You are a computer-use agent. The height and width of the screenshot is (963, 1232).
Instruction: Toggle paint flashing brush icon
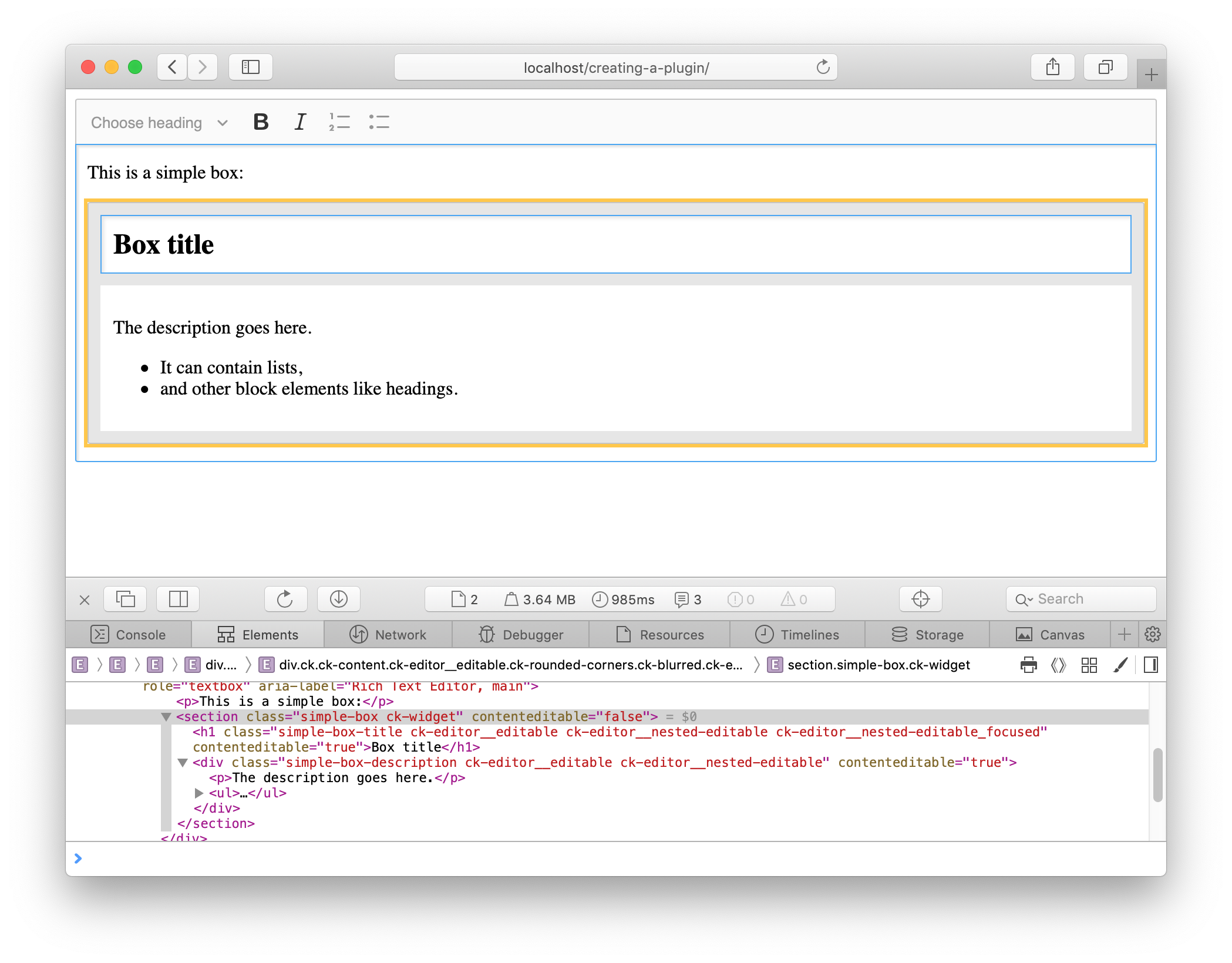click(x=1120, y=665)
